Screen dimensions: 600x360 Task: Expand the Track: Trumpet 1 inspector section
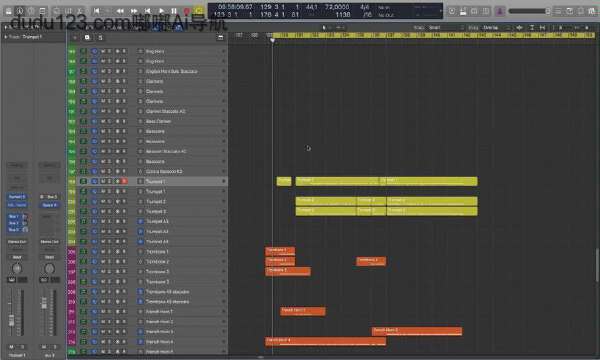(x=6, y=37)
